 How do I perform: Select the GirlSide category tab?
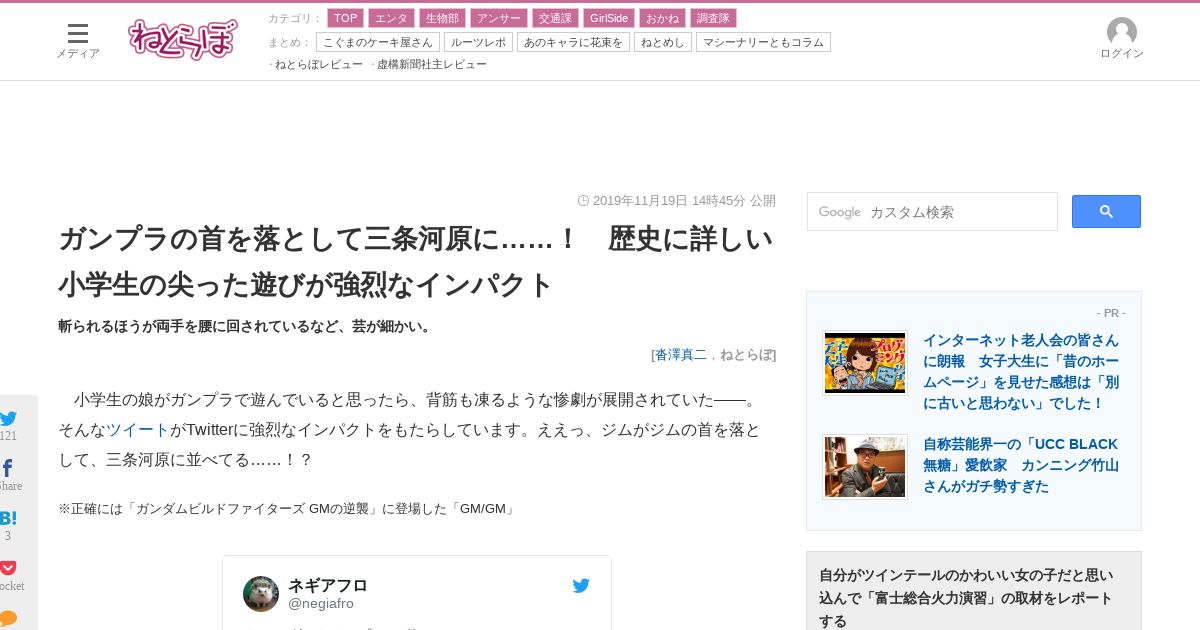tap(609, 18)
